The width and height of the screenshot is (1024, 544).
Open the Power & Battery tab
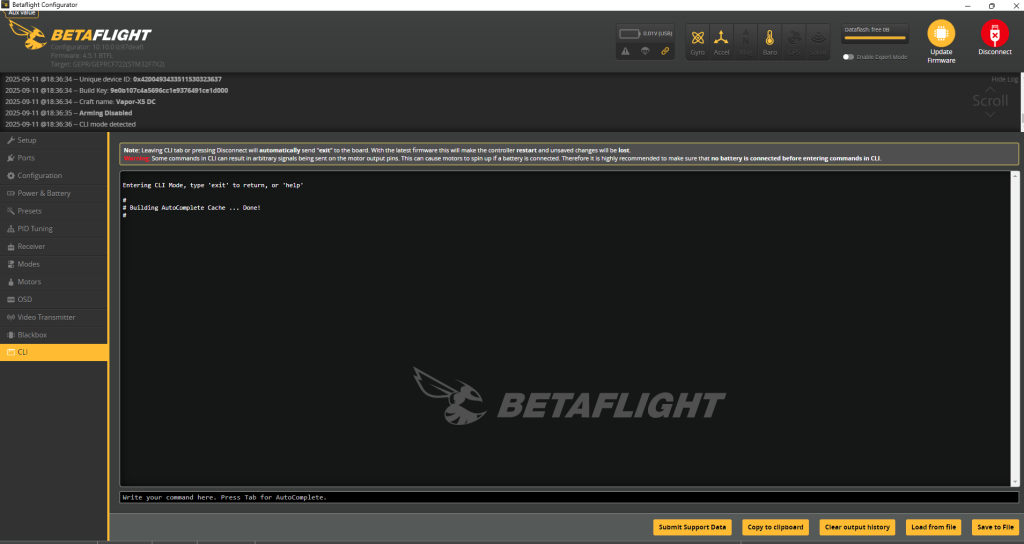[54, 193]
